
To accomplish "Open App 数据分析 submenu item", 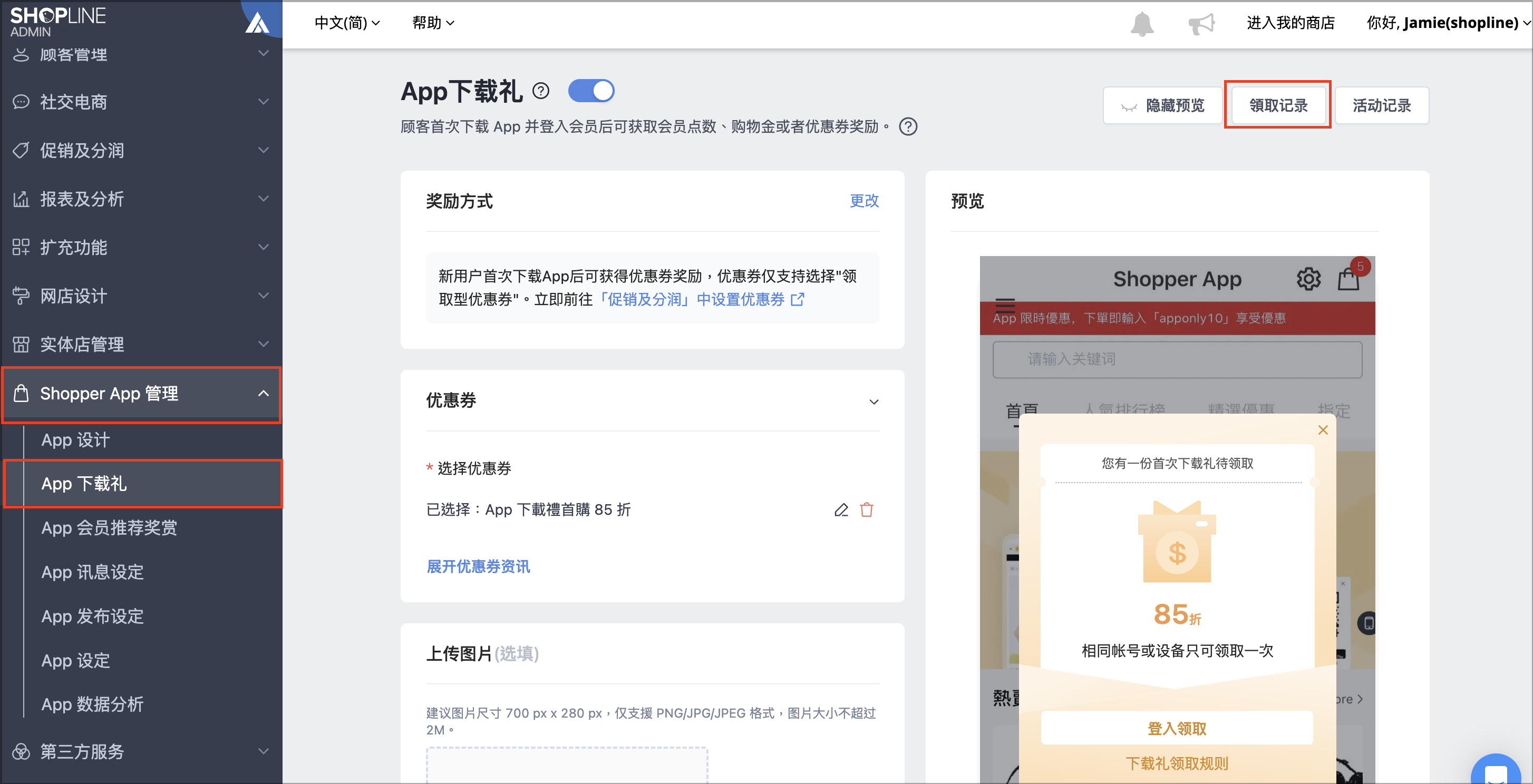I will 93,704.
